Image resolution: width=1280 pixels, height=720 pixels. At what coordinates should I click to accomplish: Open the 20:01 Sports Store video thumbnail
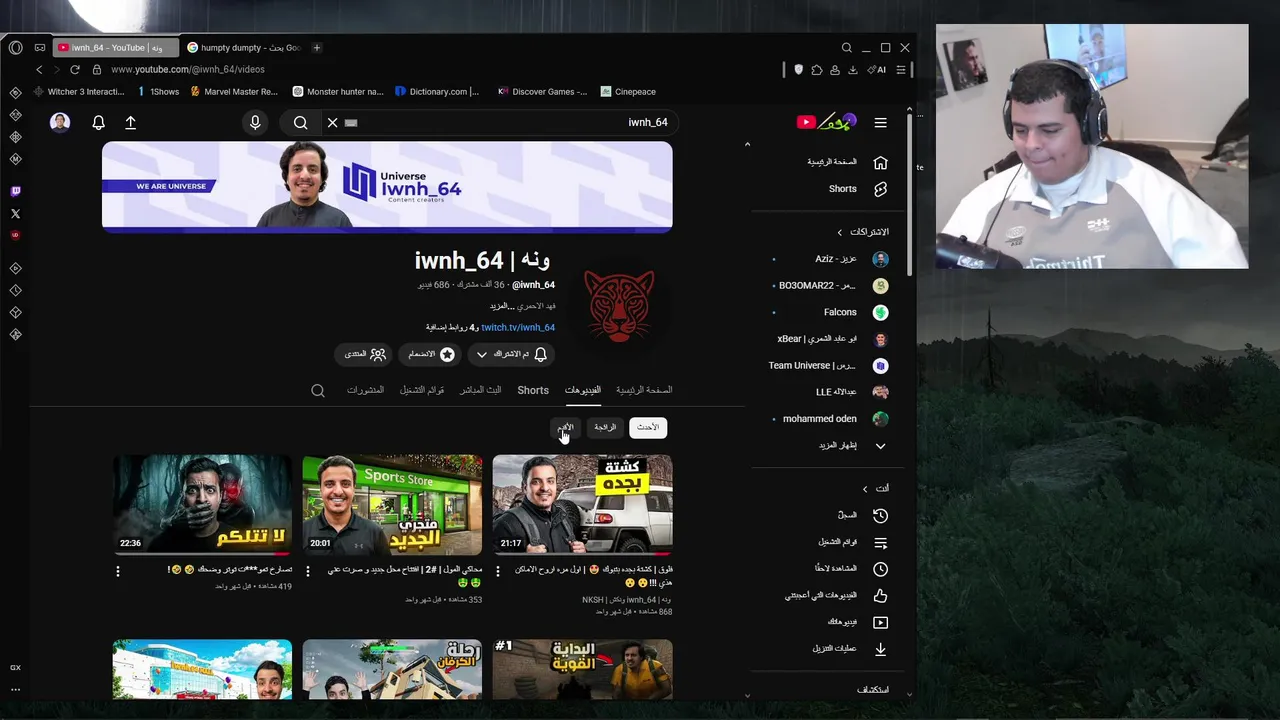coord(392,505)
